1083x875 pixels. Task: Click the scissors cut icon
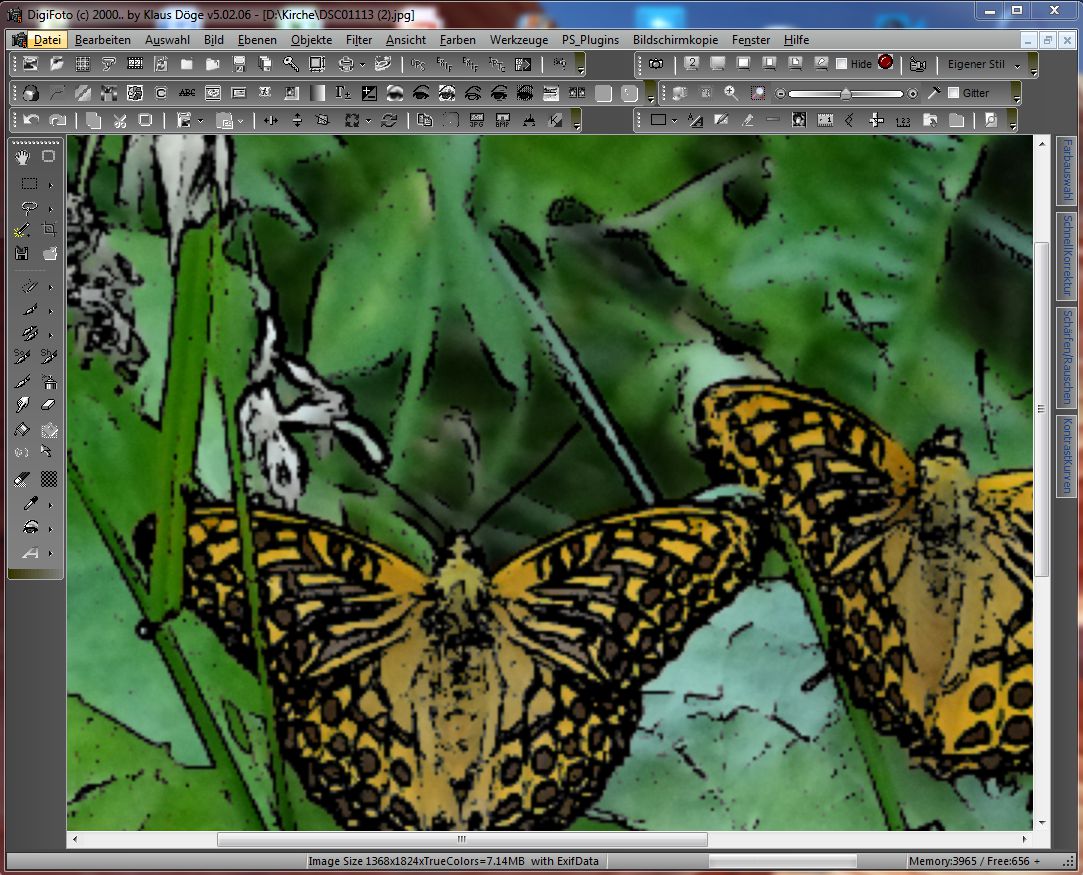click(119, 120)
